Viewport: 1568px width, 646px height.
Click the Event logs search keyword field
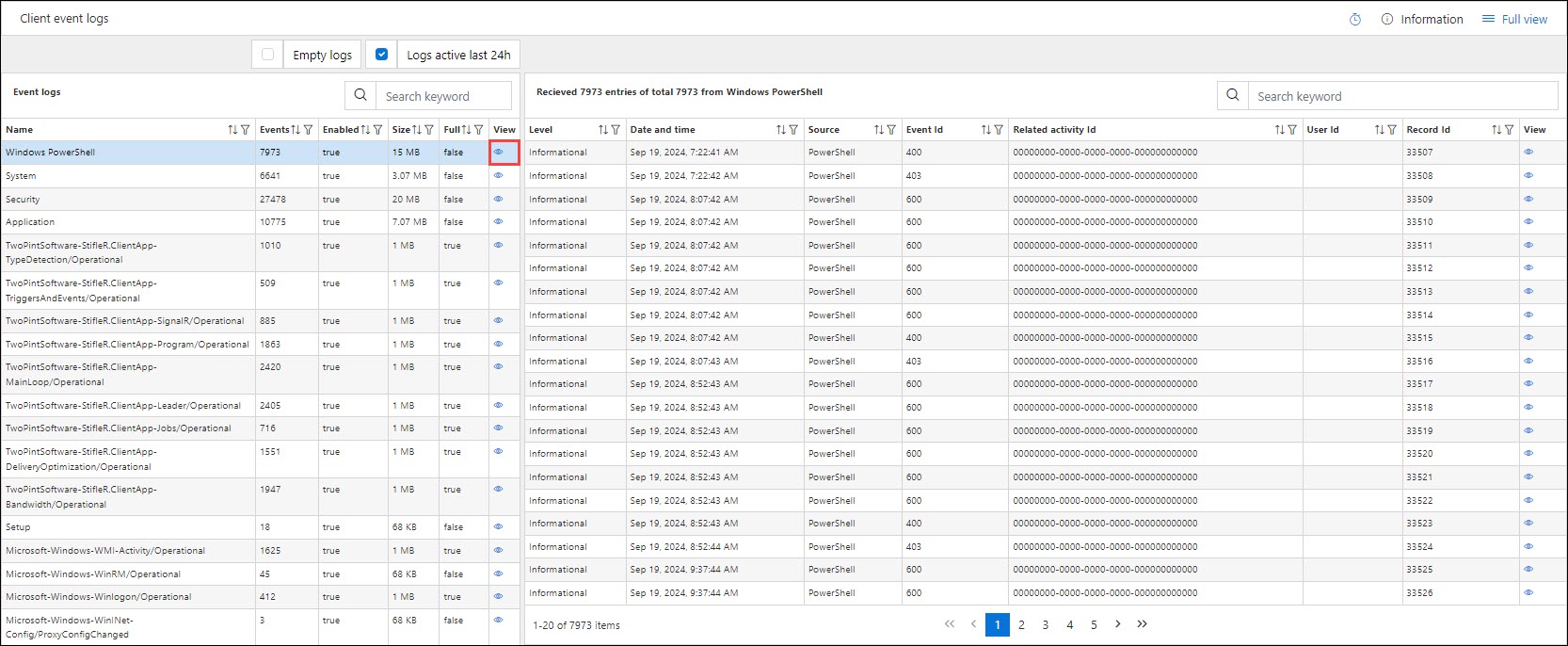click(x=443, y=96)
